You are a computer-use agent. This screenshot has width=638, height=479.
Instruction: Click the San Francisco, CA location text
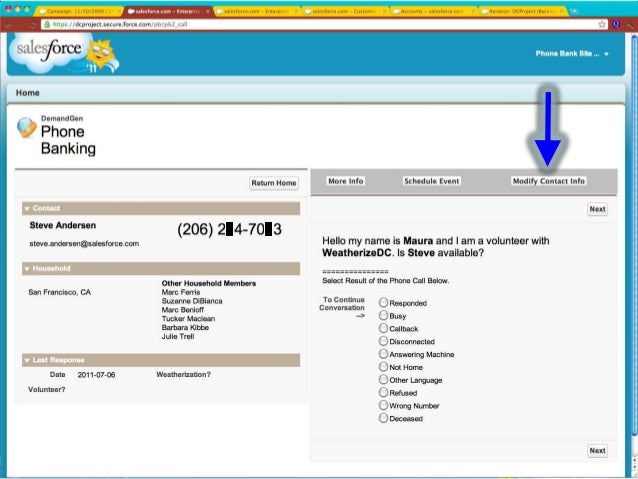(x=59, y=292)
